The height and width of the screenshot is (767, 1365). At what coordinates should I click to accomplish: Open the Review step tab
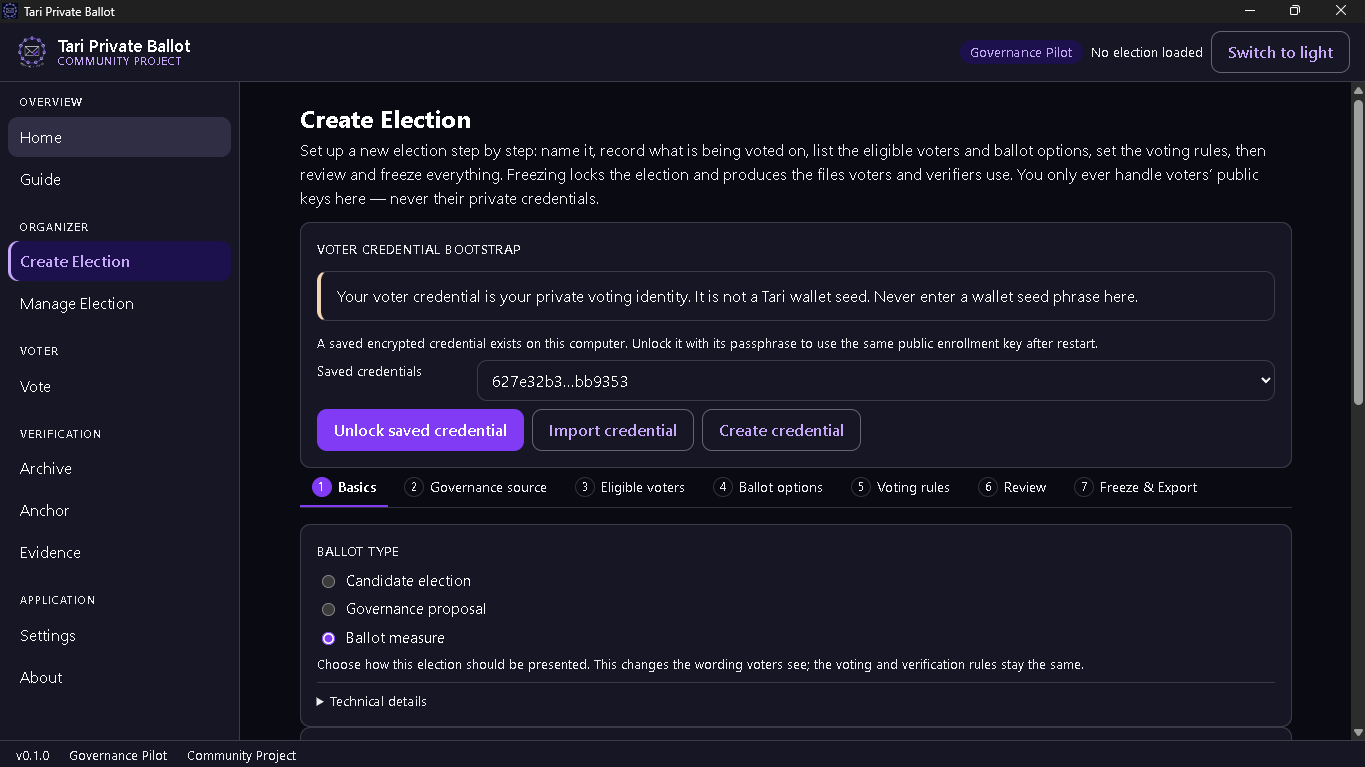(x=1012, y=487)
